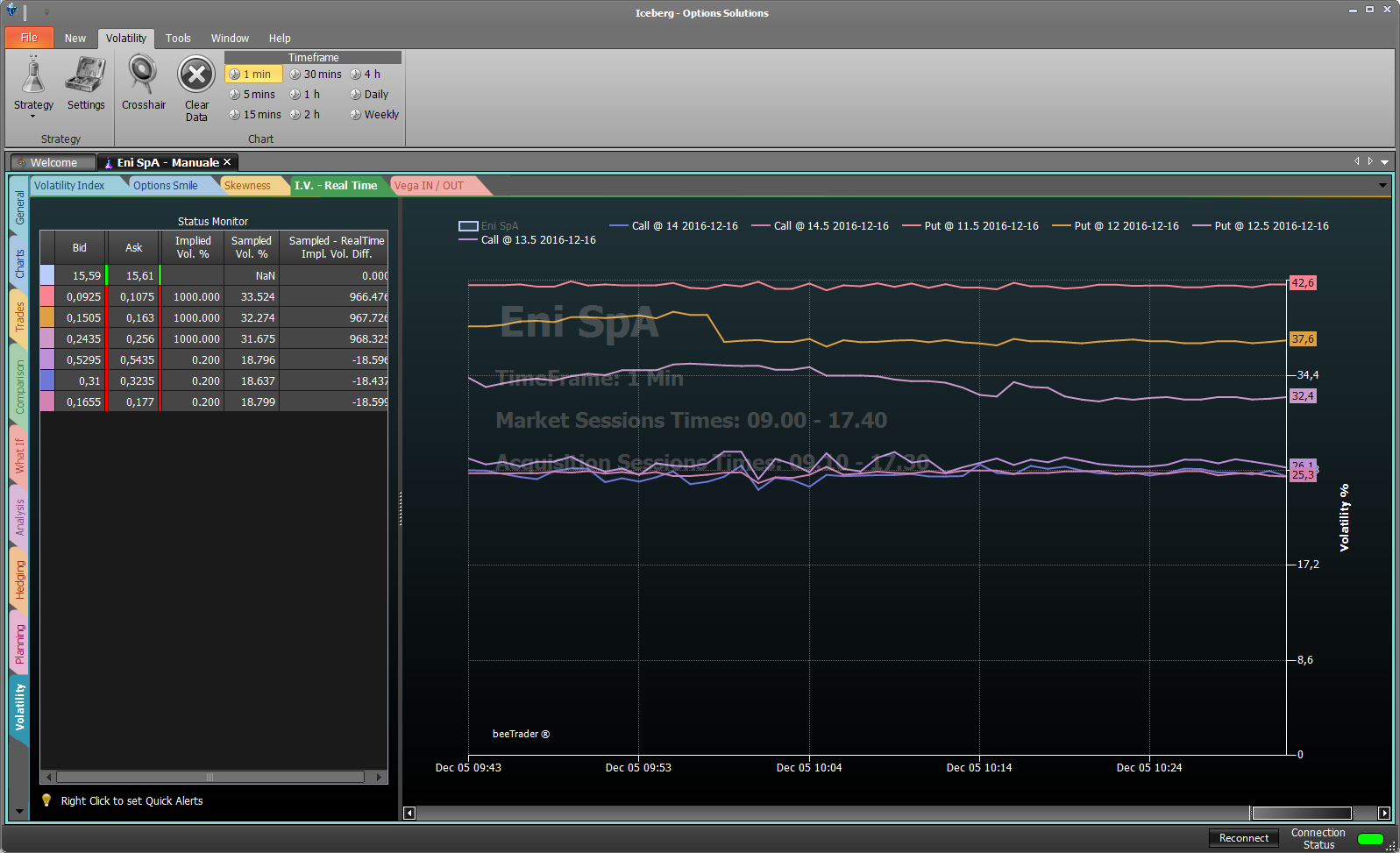This screenshot has width=1400, height=853.
Task: Activate the Crosshair tool
Action: 143,76
